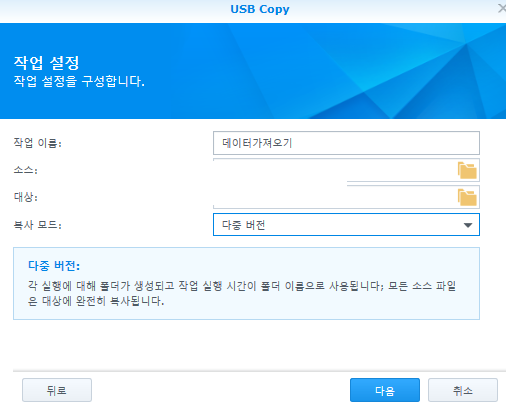Click the USB Copy window title
This screenshot has height=405, width=506.
click(260, 9)
